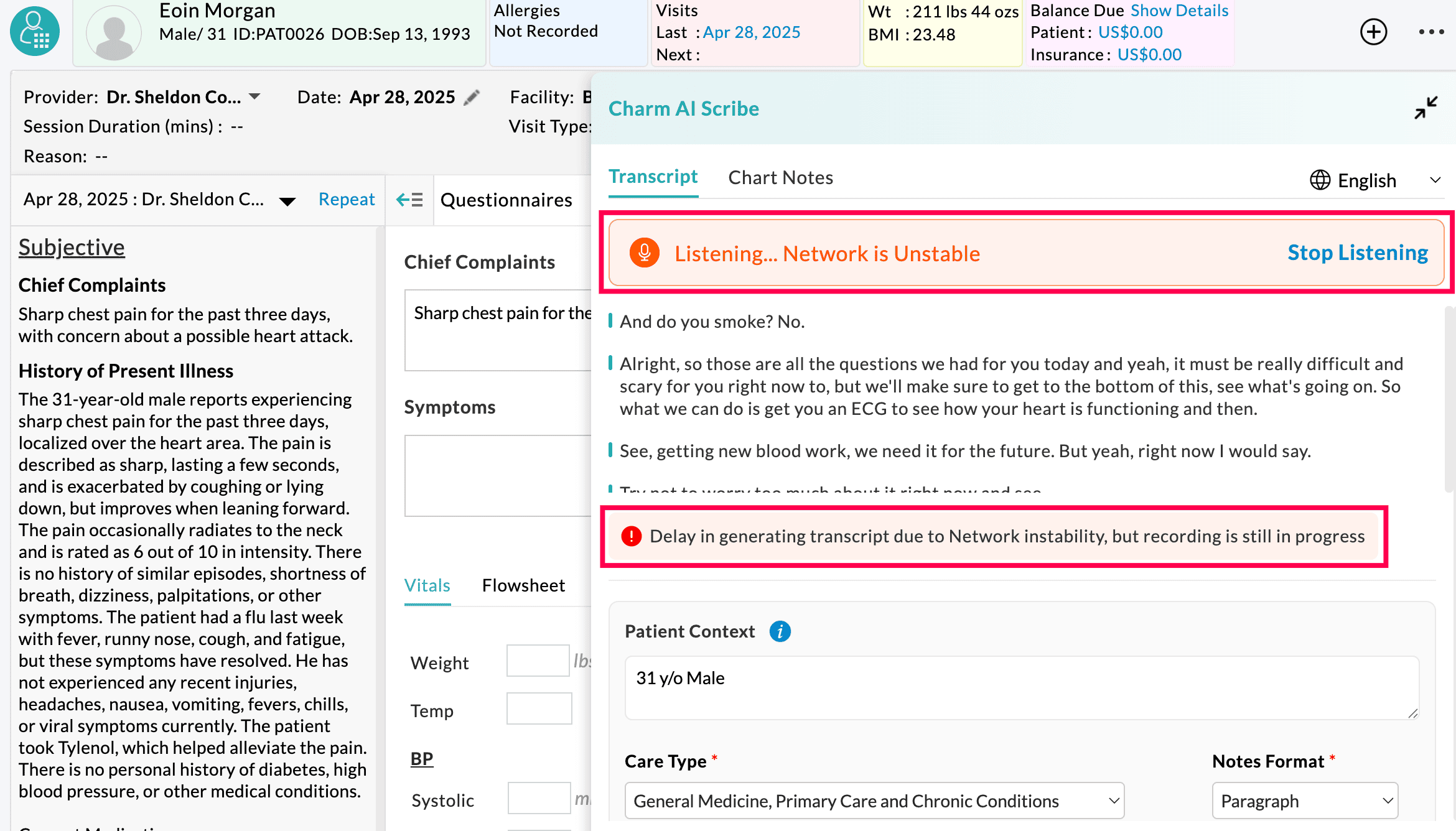Screen dimensions: 1456x831
Task: Collapse the Charm AI Scribe panel
Action: [1426, 109]
